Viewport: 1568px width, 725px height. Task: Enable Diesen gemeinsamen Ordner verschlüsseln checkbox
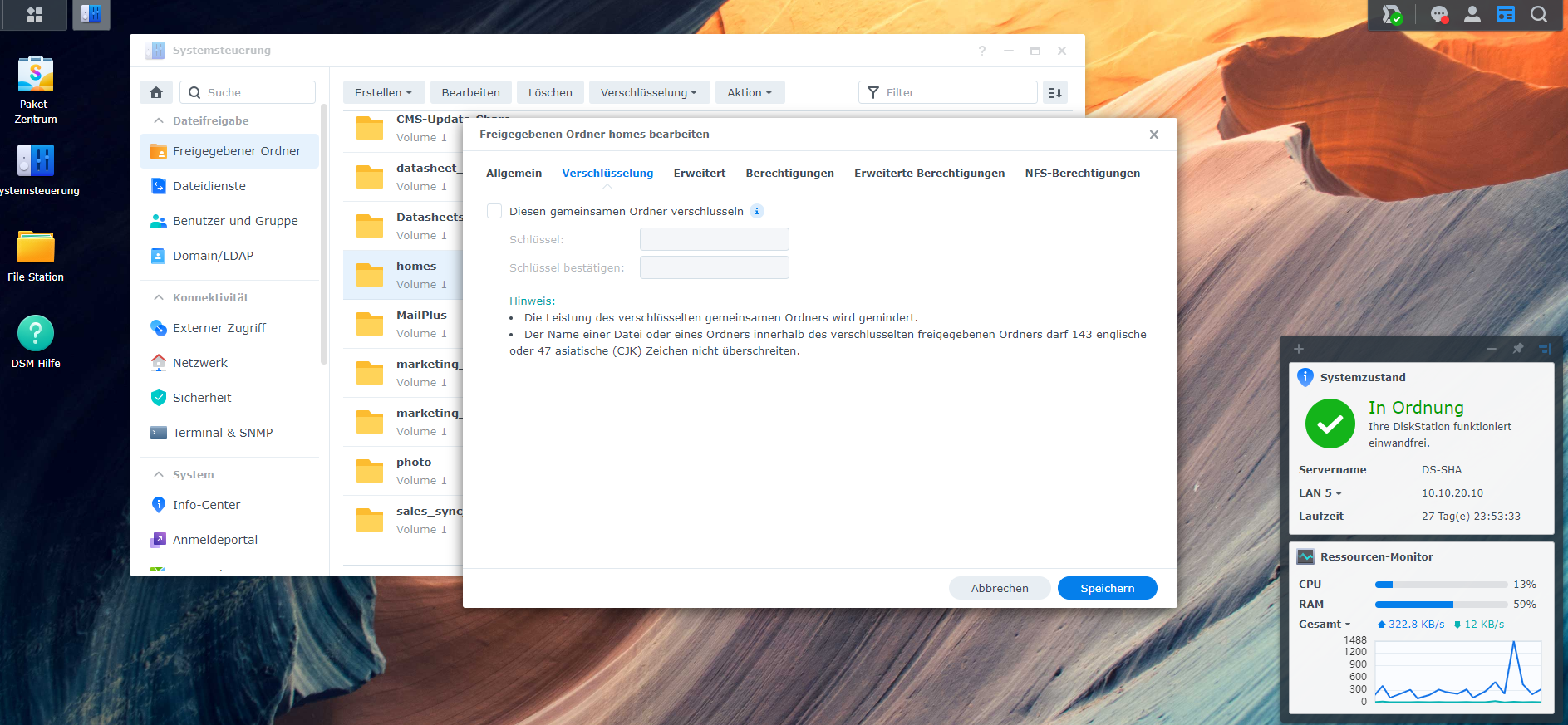[x=494, y=211]
